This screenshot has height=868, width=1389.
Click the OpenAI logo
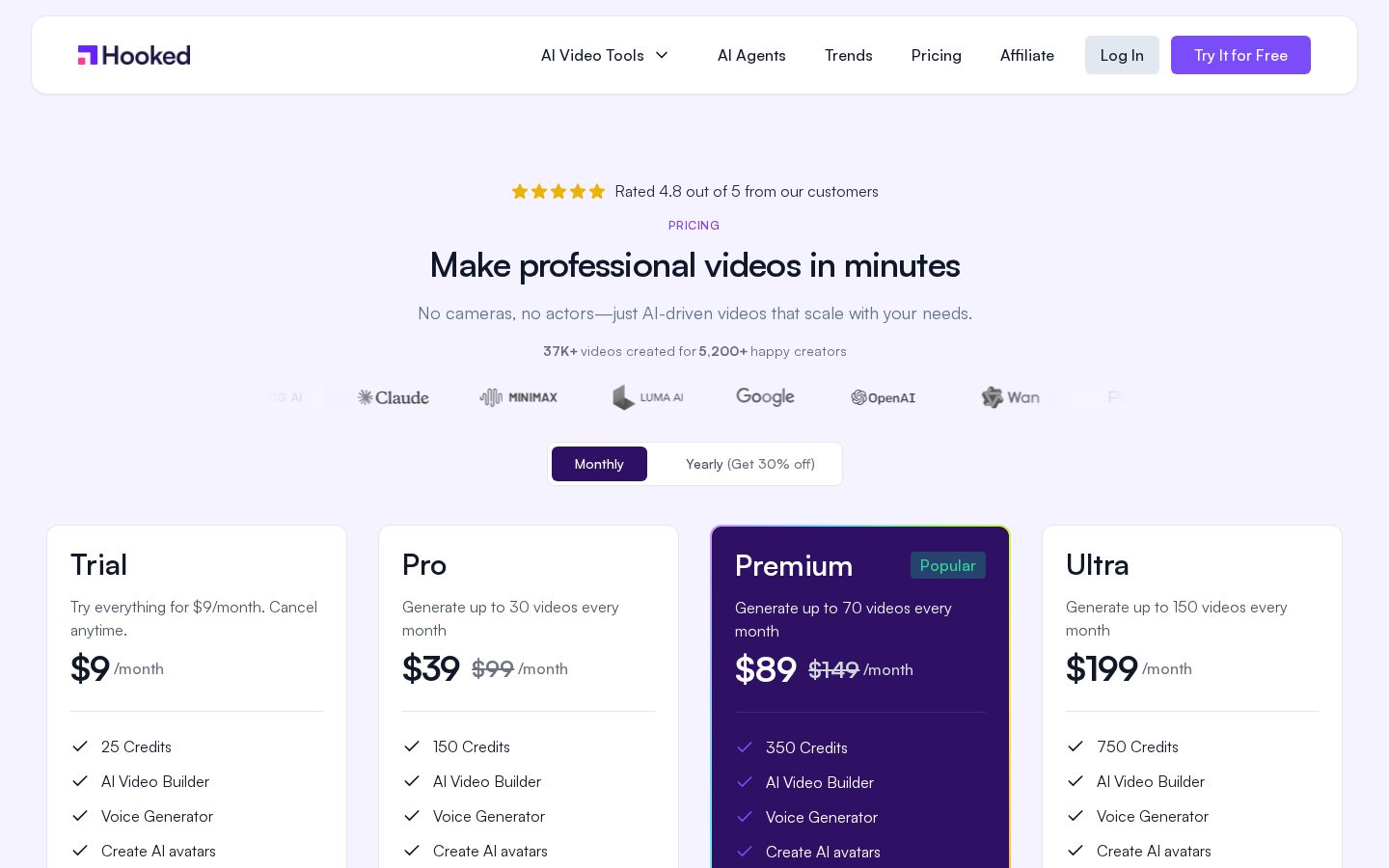click(884, 397)
